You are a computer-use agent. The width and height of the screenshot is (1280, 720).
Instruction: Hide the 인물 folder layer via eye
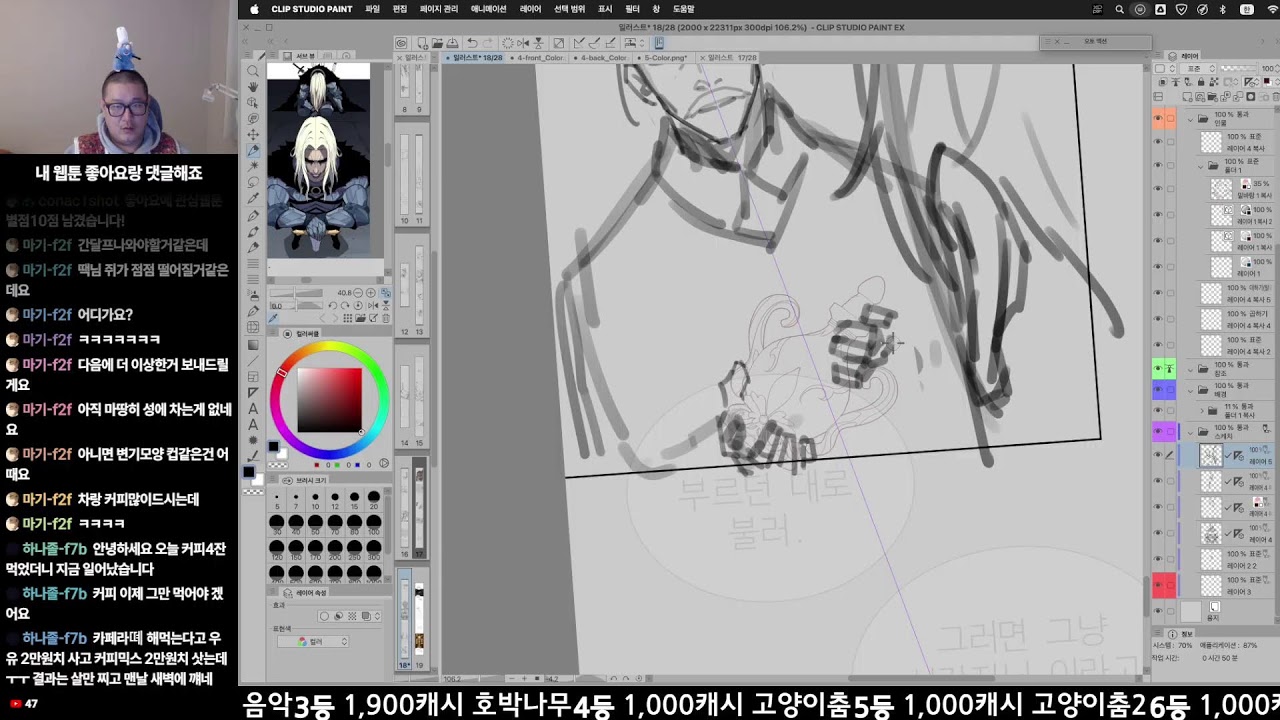pos(1158,118)
